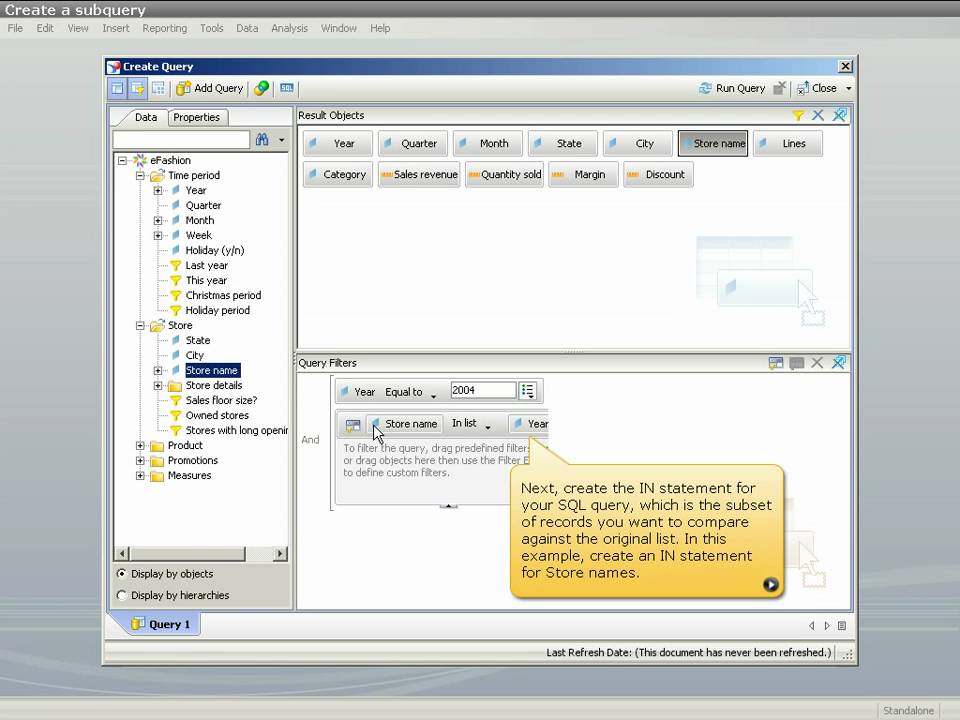Select Holiday (y/n) dimension in tree
Viewport: 960px width, 720px height.
tap(214, 250)
